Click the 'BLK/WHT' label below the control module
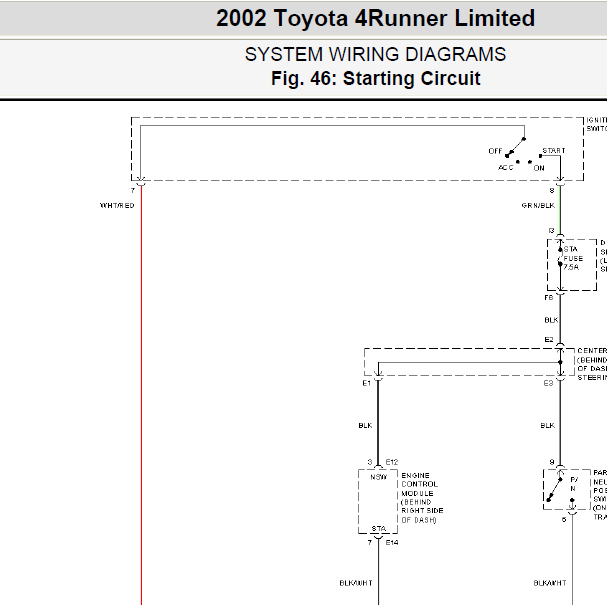This screenshot has height=605, width=607. (356, 583)
